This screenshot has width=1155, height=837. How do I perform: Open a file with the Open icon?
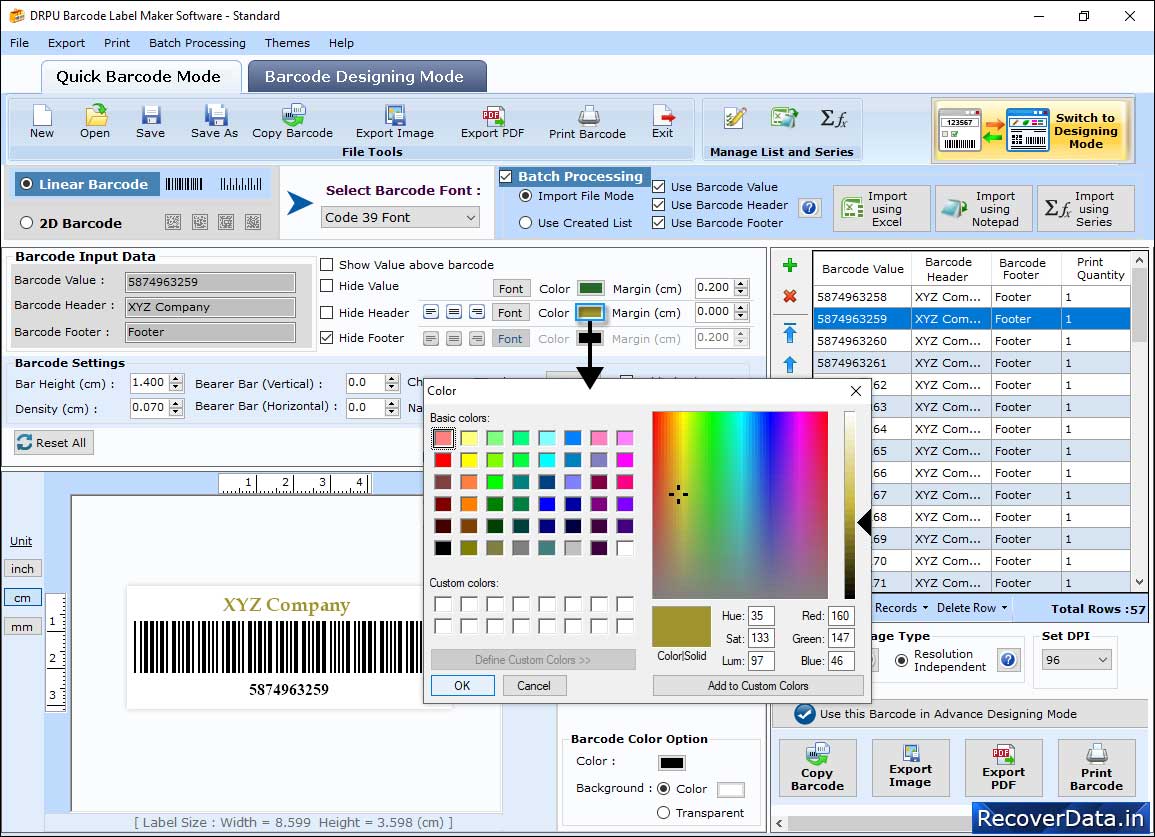point(95,122)
